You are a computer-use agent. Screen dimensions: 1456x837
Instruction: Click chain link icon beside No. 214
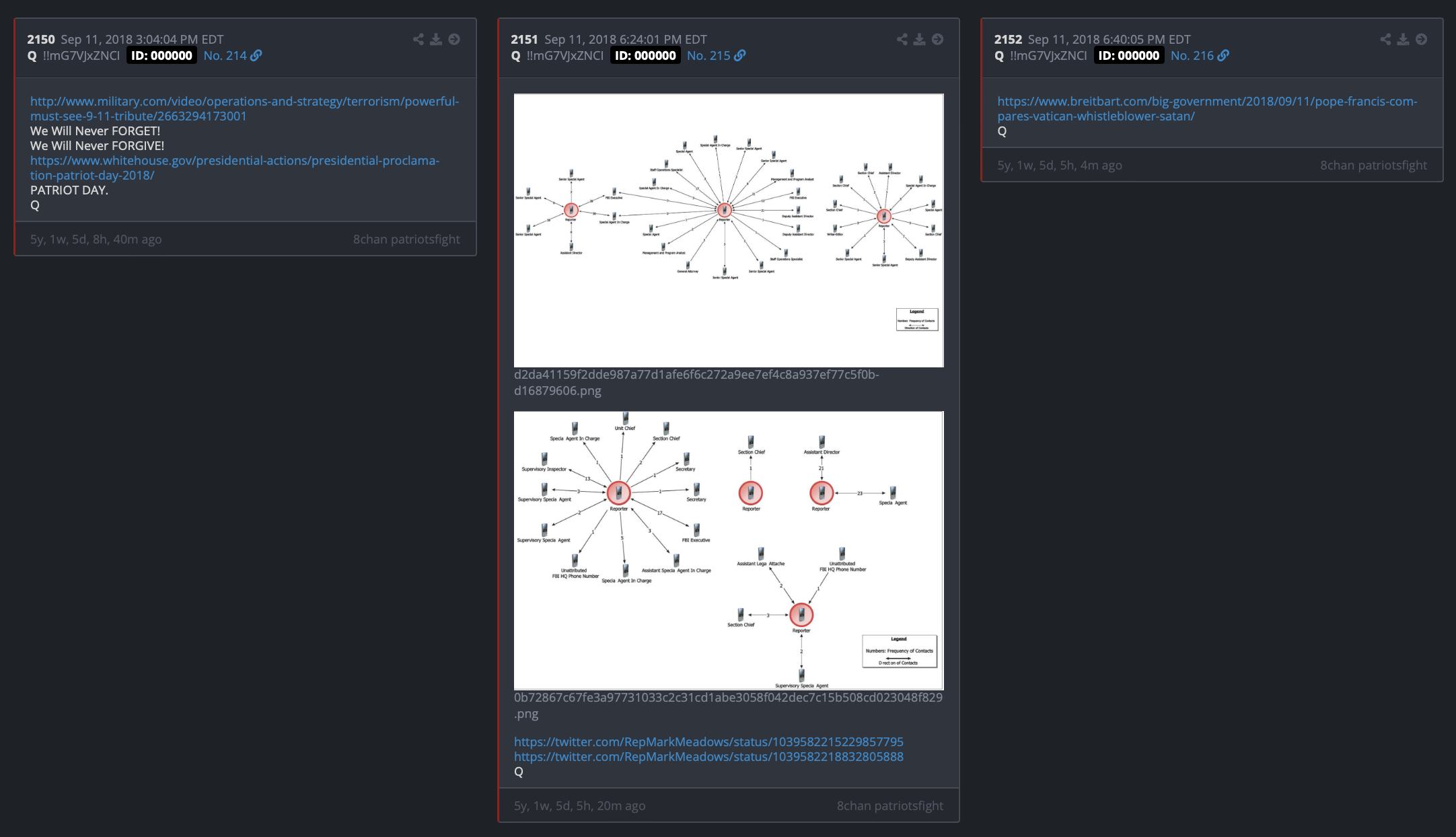(x=256, y=56)
